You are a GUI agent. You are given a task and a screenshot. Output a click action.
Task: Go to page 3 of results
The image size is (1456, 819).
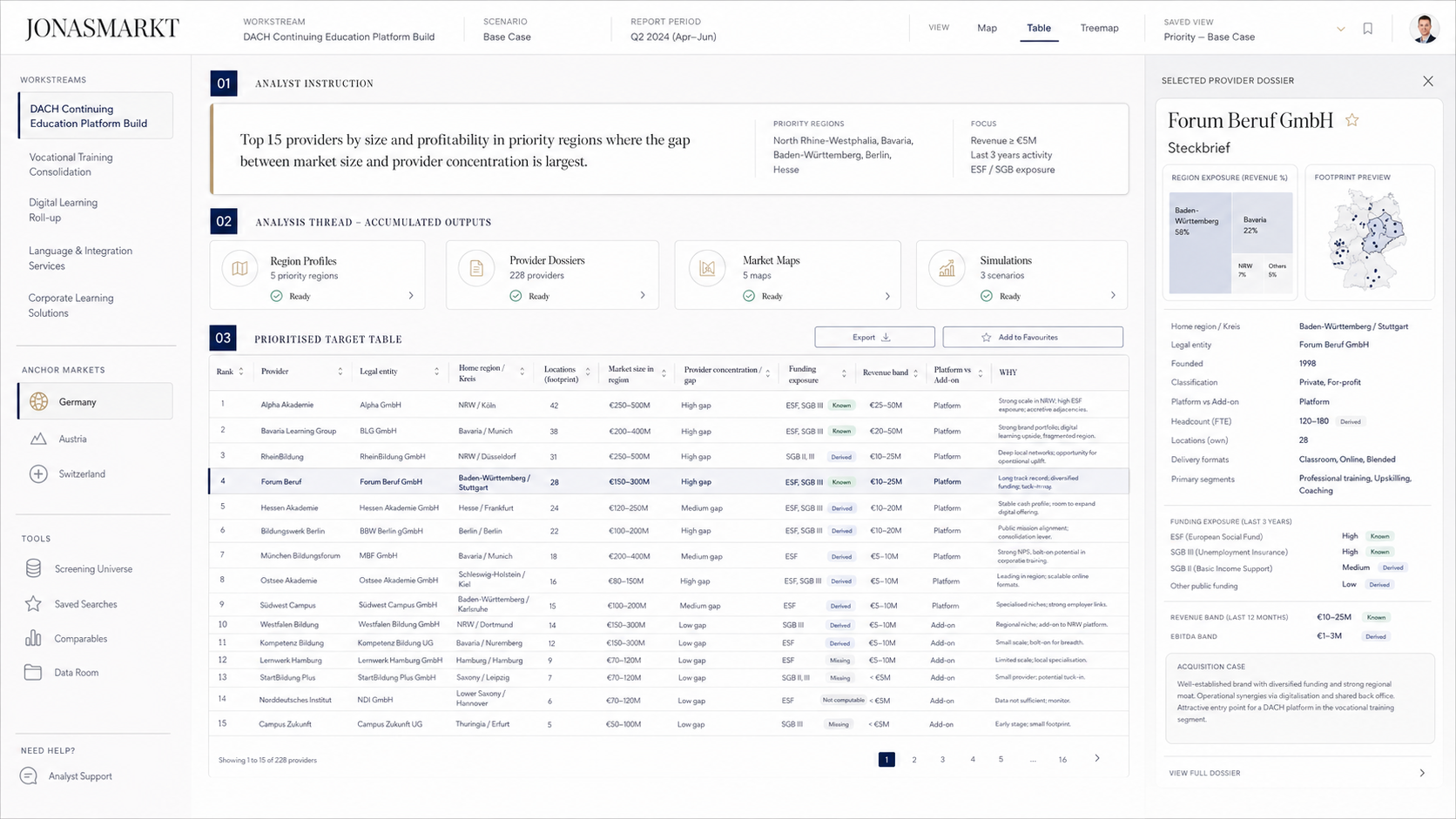point(942,760)
